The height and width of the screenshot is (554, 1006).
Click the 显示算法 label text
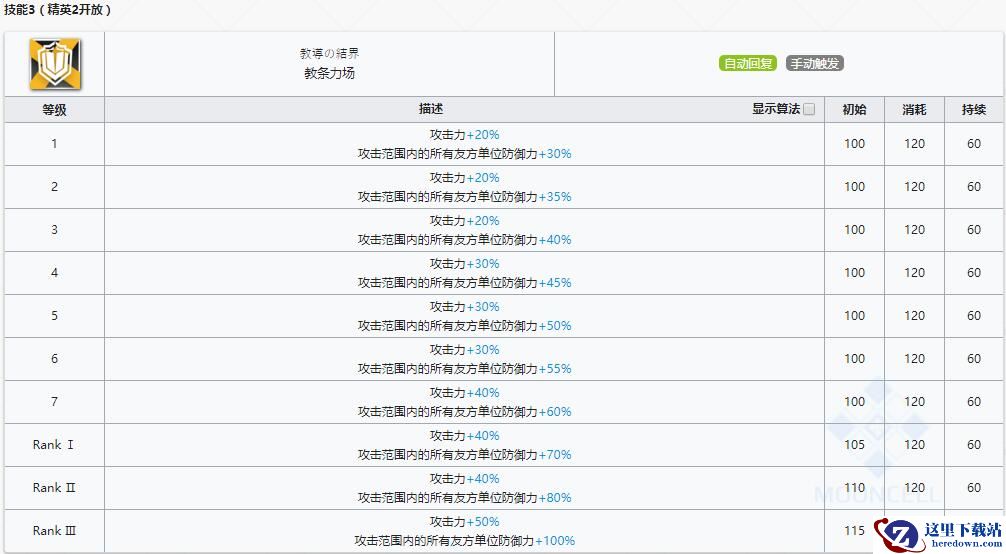point(776,109)
